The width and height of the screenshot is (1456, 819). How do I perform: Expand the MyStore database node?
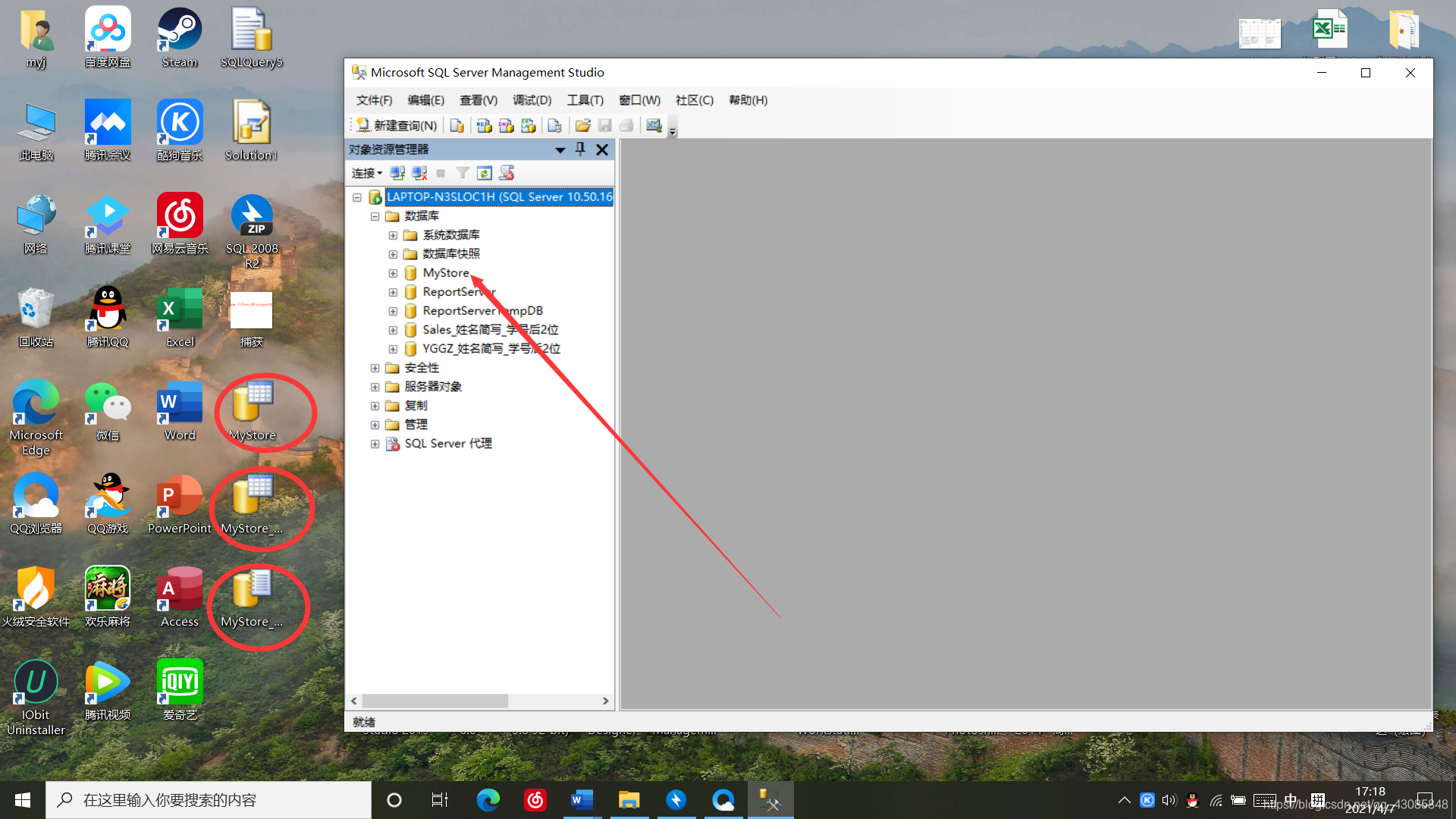point(393,272)
